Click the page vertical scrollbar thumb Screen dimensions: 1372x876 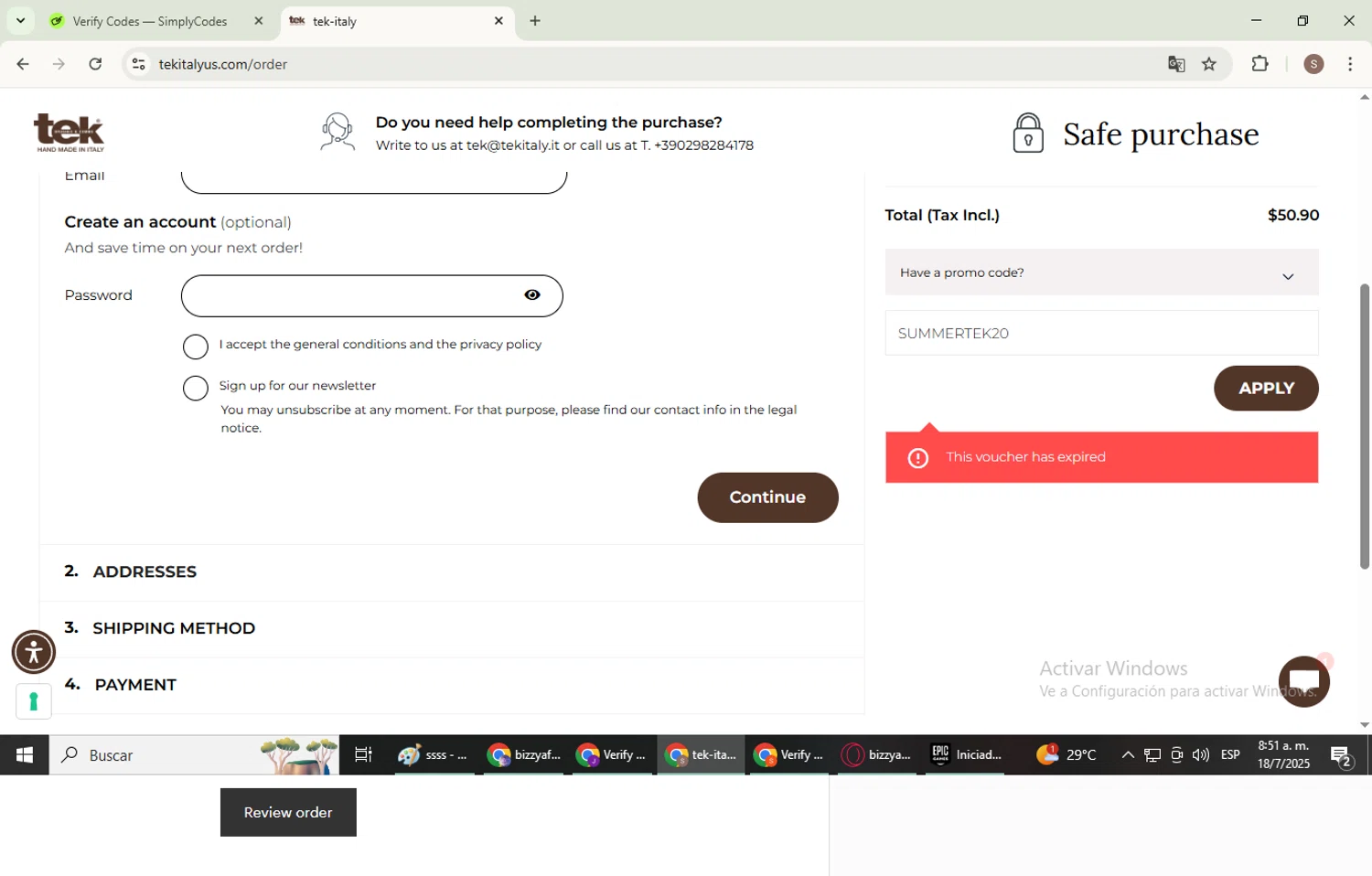coord(1364,426)
